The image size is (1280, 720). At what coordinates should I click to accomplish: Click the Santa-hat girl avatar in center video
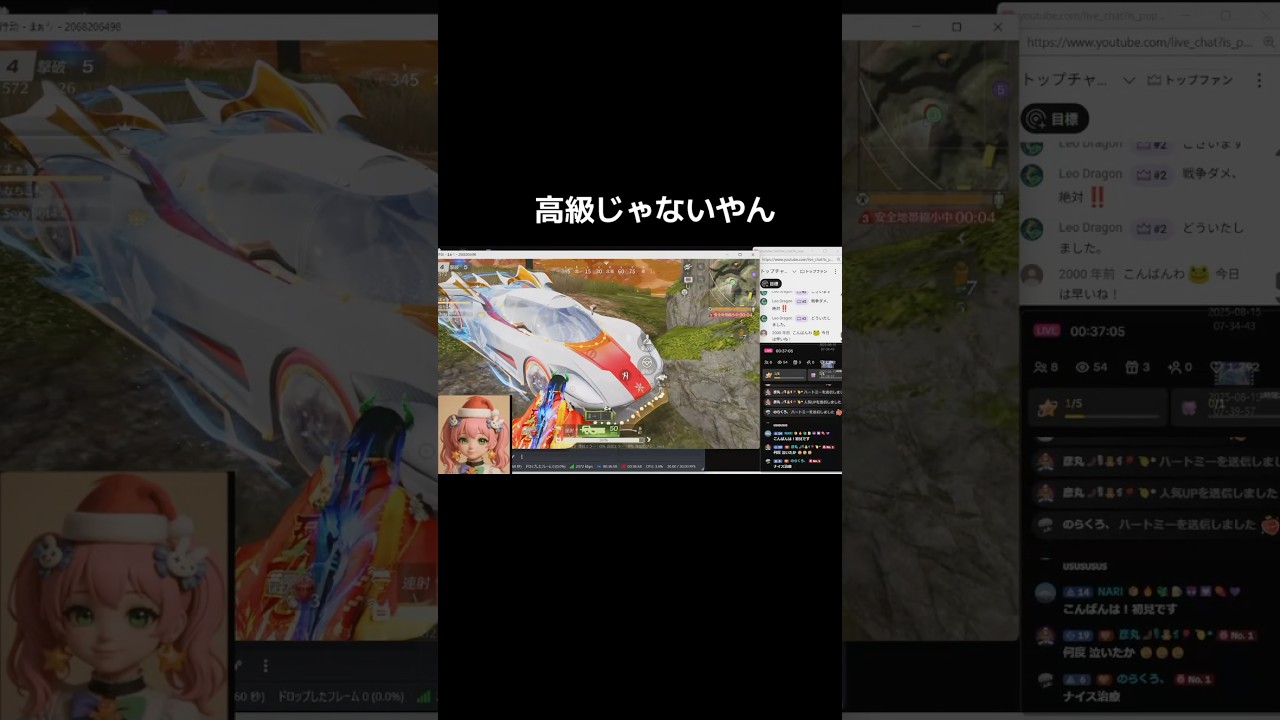coord(474,435)
